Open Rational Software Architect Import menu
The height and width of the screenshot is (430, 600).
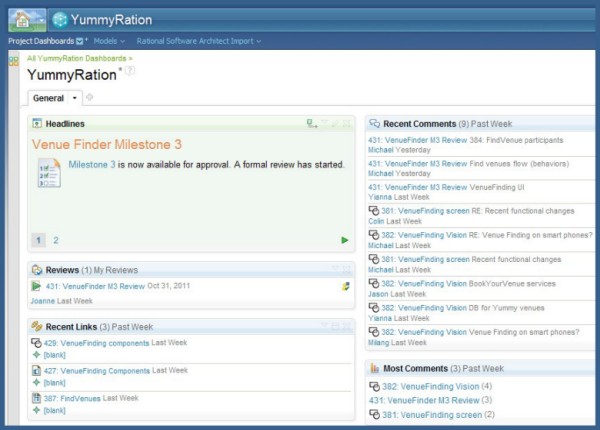(199, 41)
